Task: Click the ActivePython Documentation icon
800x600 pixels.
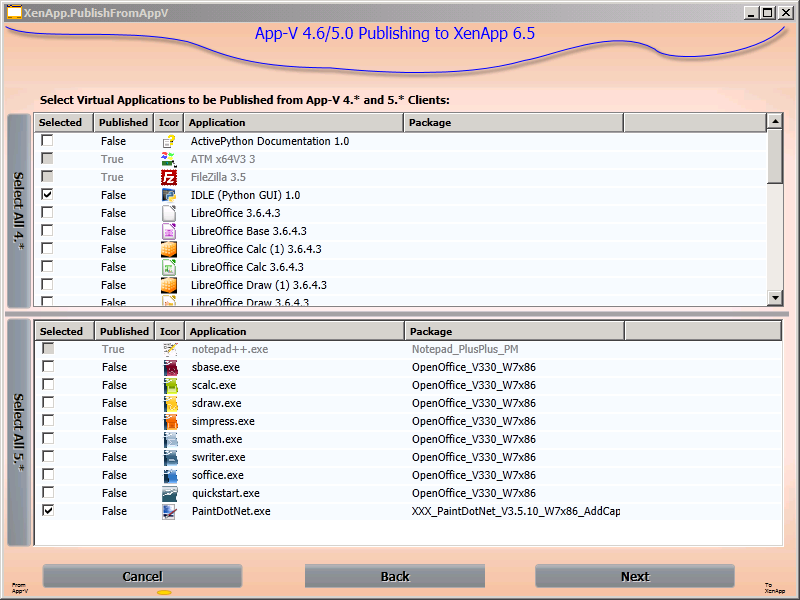Action: [169, 141]
